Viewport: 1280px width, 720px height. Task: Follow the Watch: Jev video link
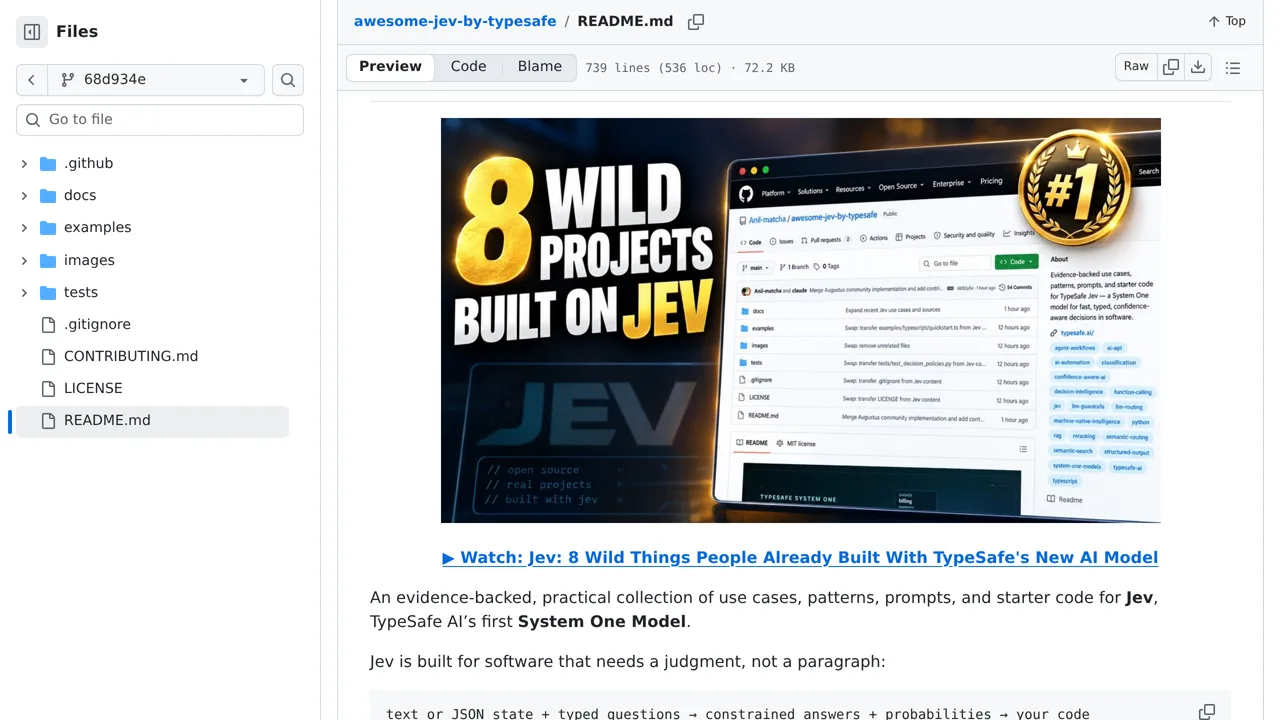pos(800,558)
